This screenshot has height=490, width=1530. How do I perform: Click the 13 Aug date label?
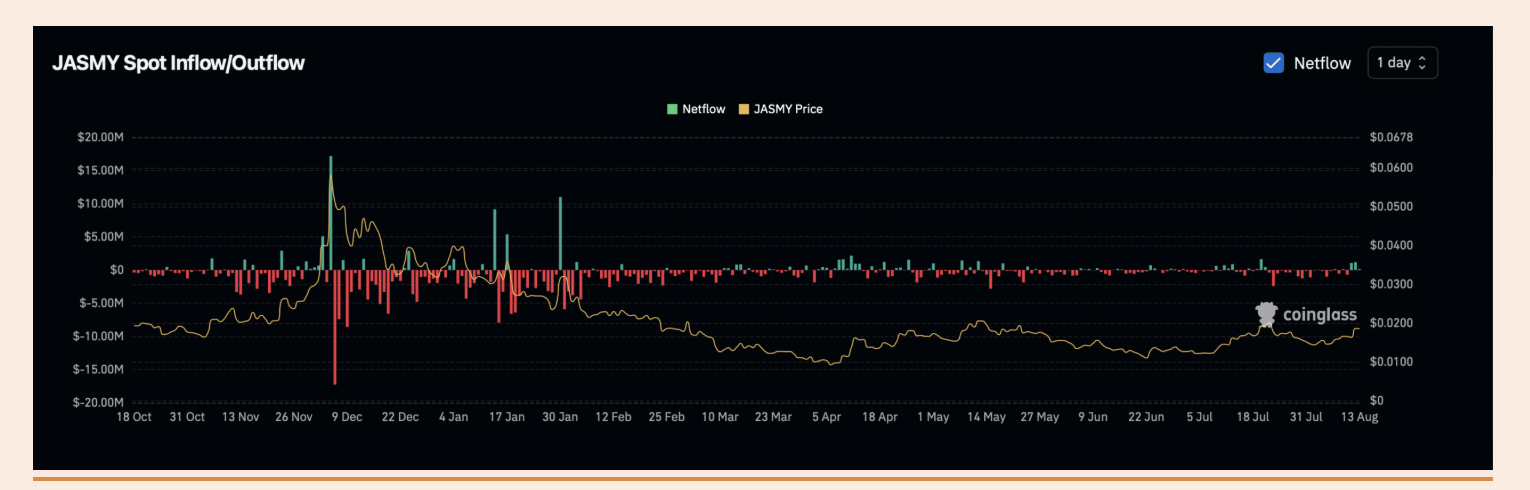pyautogui.click(x=1359, y=417)
